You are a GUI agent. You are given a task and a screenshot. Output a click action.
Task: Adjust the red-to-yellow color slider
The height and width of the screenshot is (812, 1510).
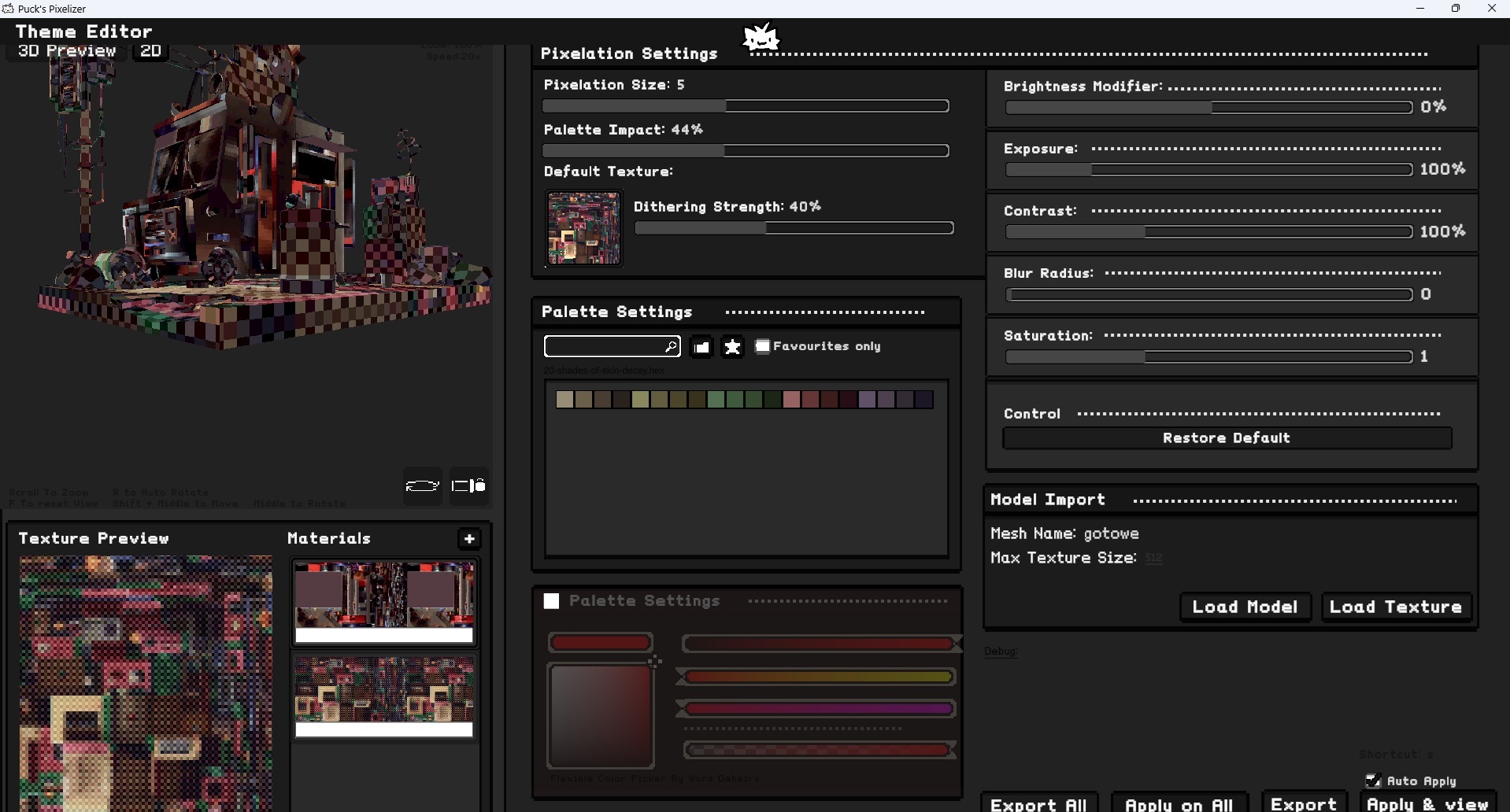(819, 677)
